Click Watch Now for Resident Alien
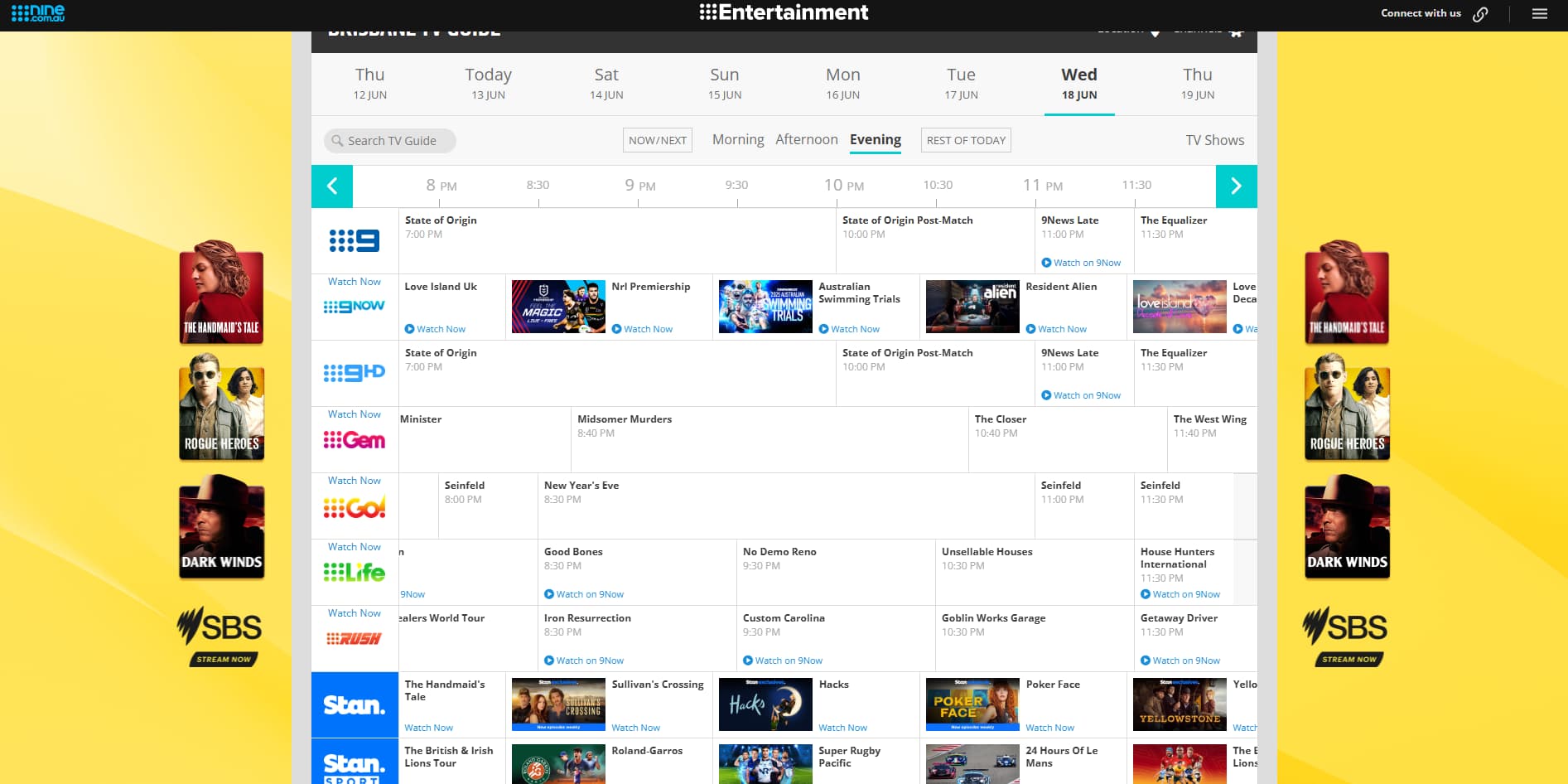Screen dimensions: 1568x784 (x=1056, y=329)
